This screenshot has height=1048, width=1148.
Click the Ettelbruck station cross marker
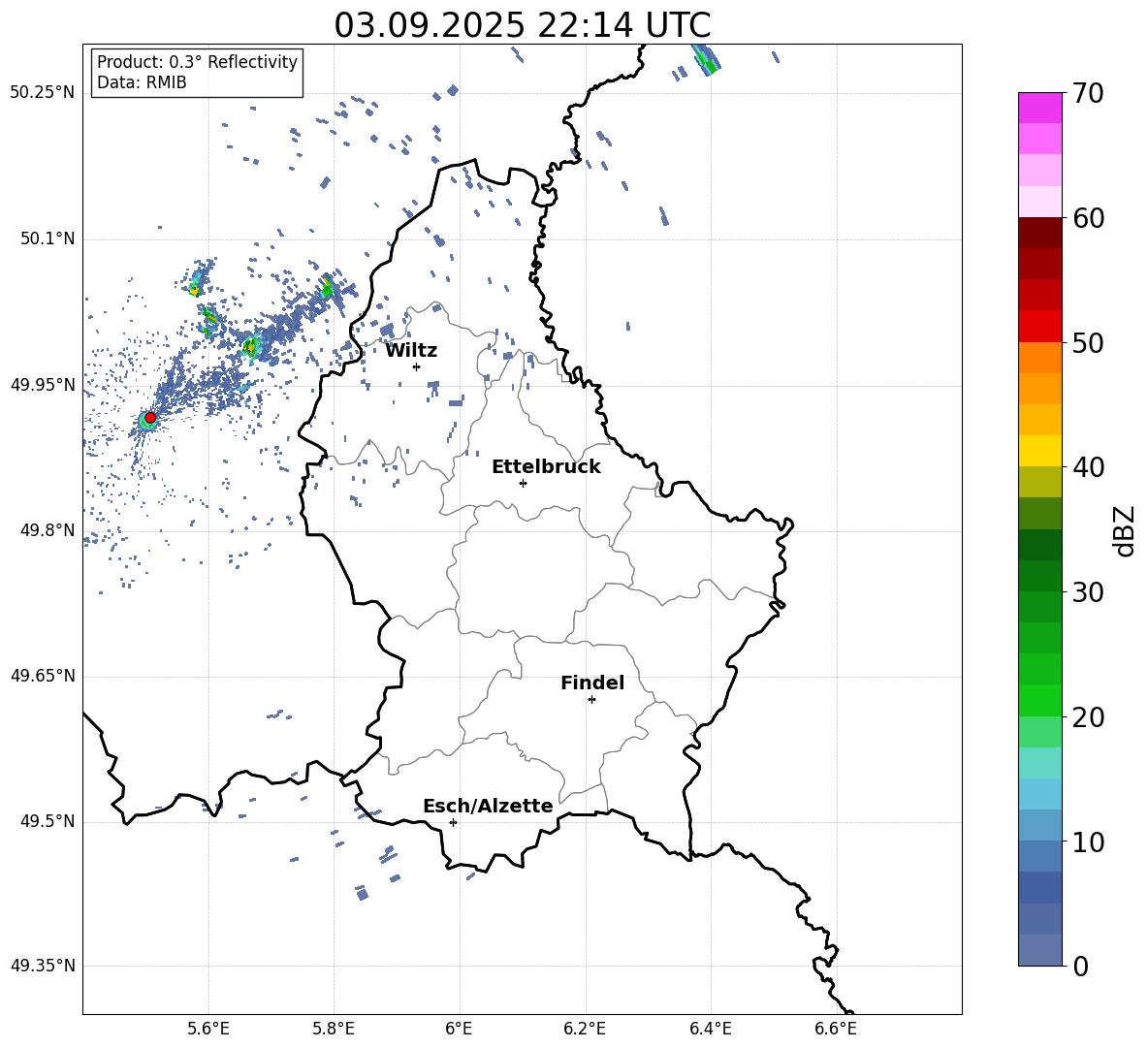(x=523, y=483)
